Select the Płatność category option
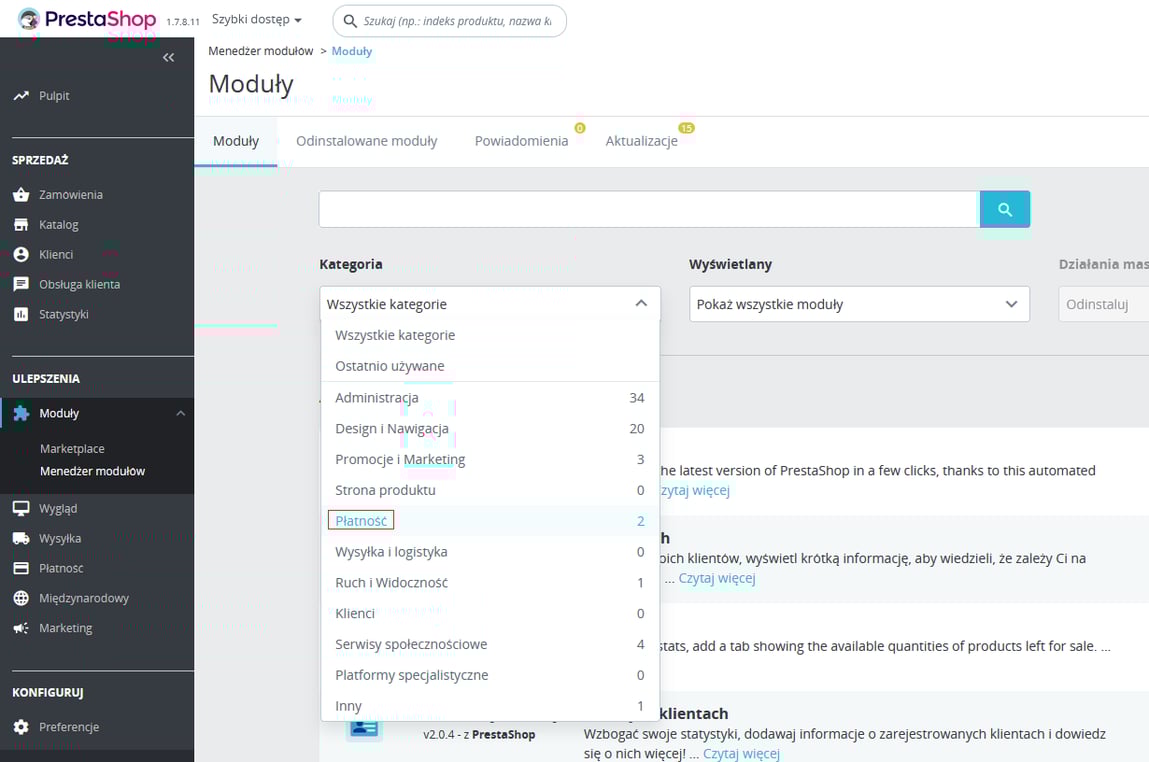 tap(490, 521)
